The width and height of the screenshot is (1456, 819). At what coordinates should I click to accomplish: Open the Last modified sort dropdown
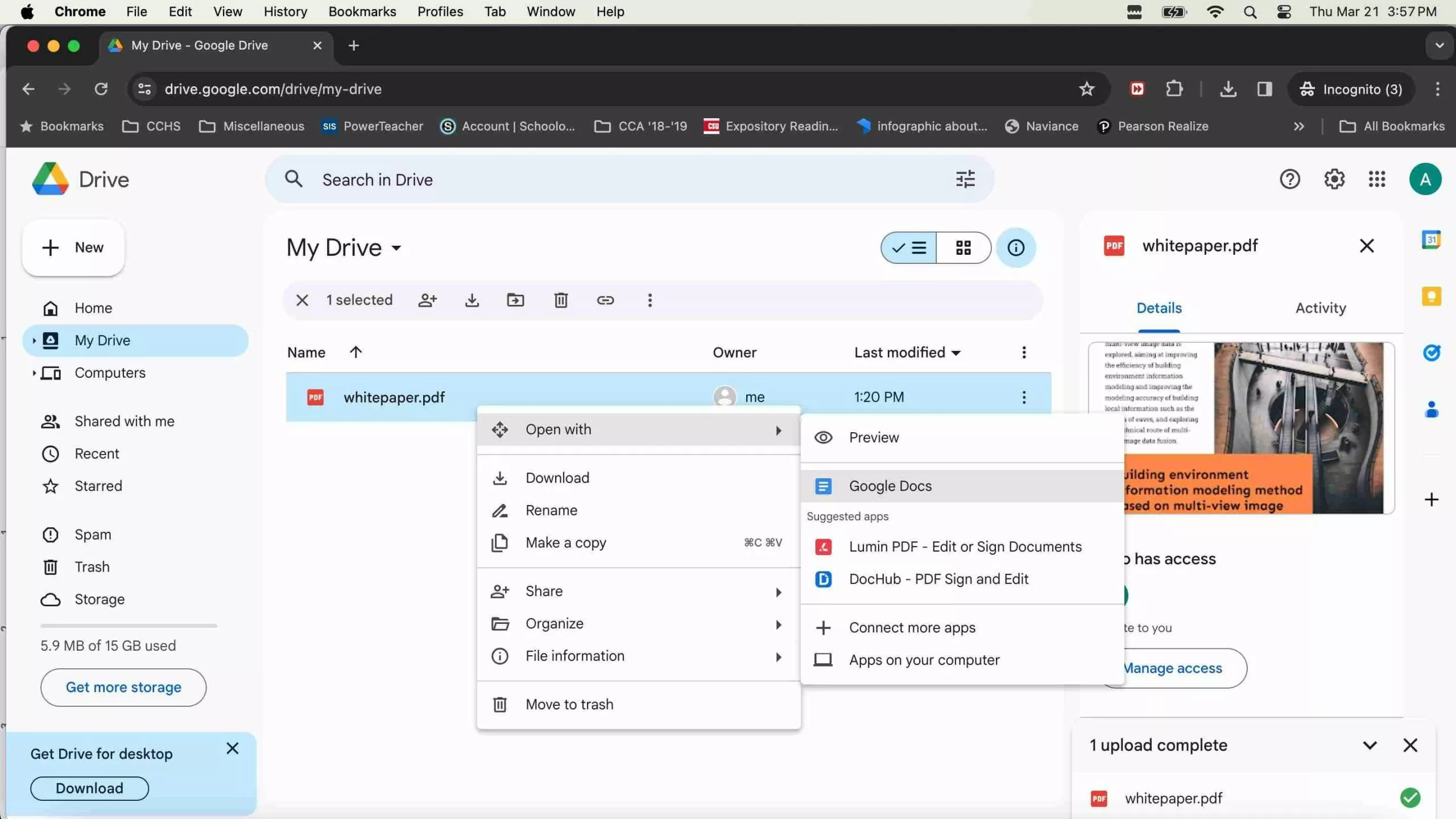907,352
